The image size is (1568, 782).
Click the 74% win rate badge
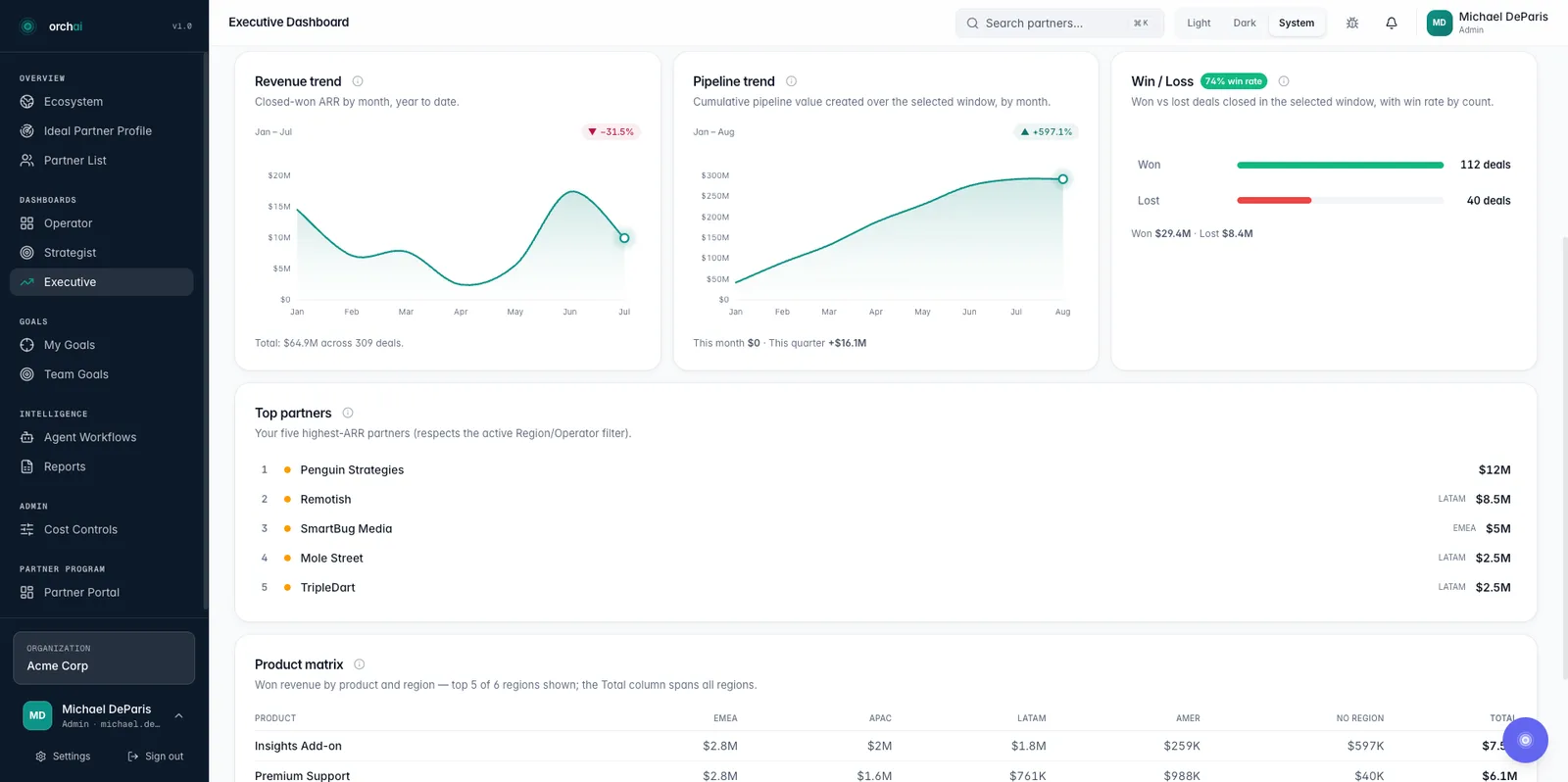[1234, 81]
